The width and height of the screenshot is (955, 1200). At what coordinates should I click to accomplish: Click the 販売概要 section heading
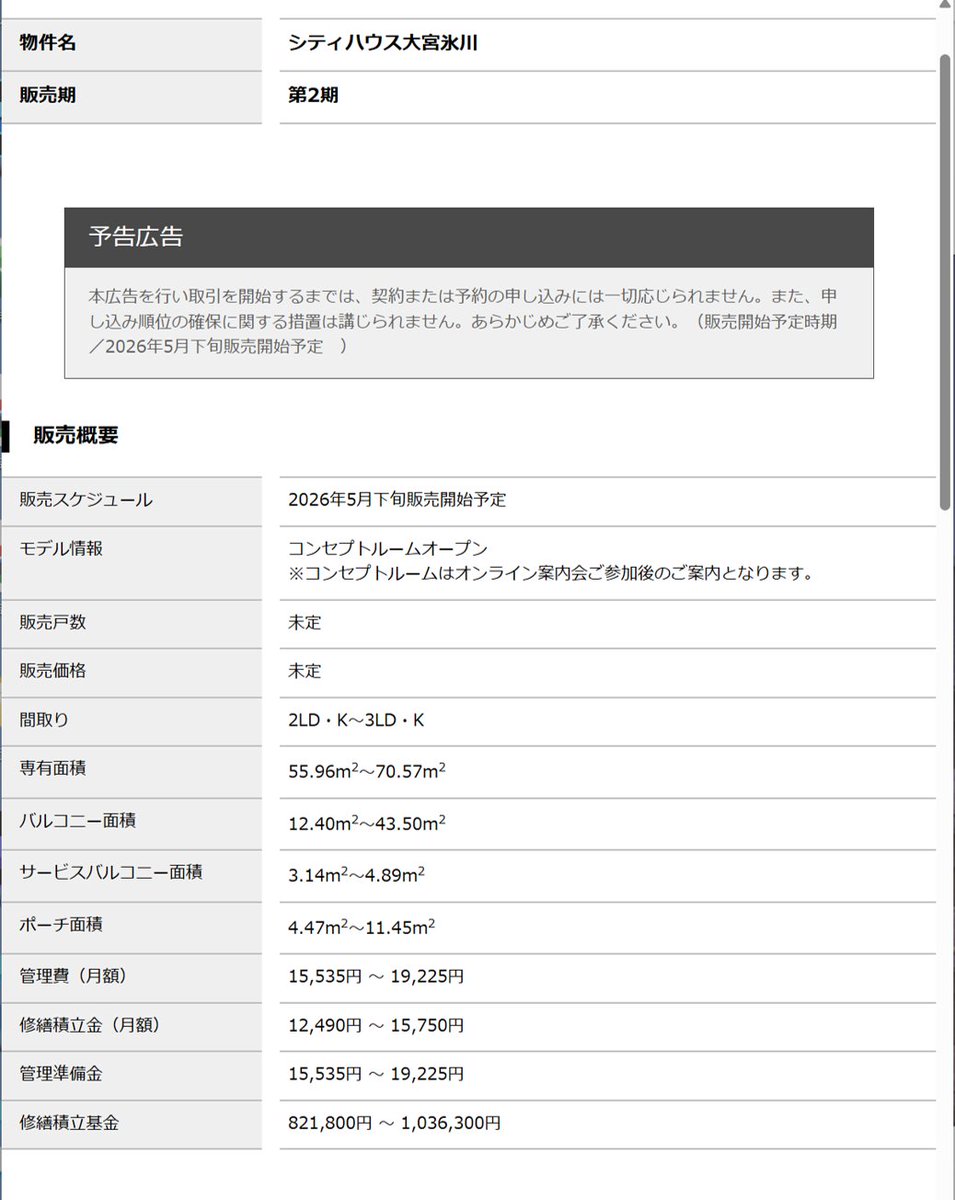(75, 435)
